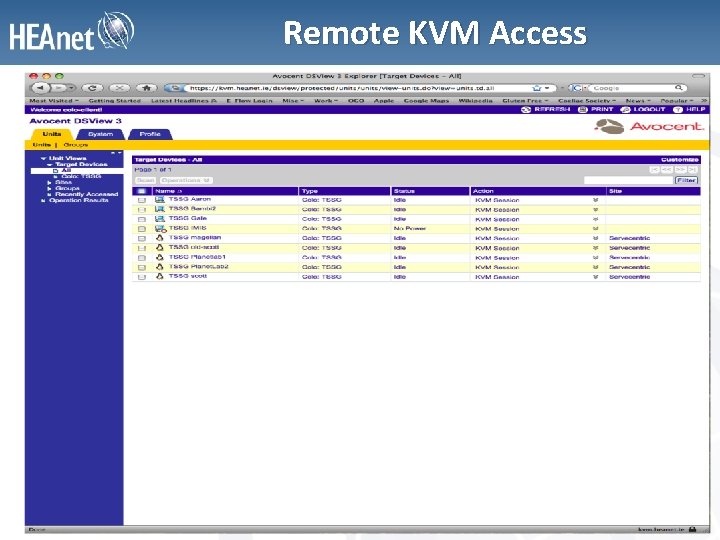Viewport: 720px width, 540px height.
Task: Switch to the System tab
Action: point(101,134)
